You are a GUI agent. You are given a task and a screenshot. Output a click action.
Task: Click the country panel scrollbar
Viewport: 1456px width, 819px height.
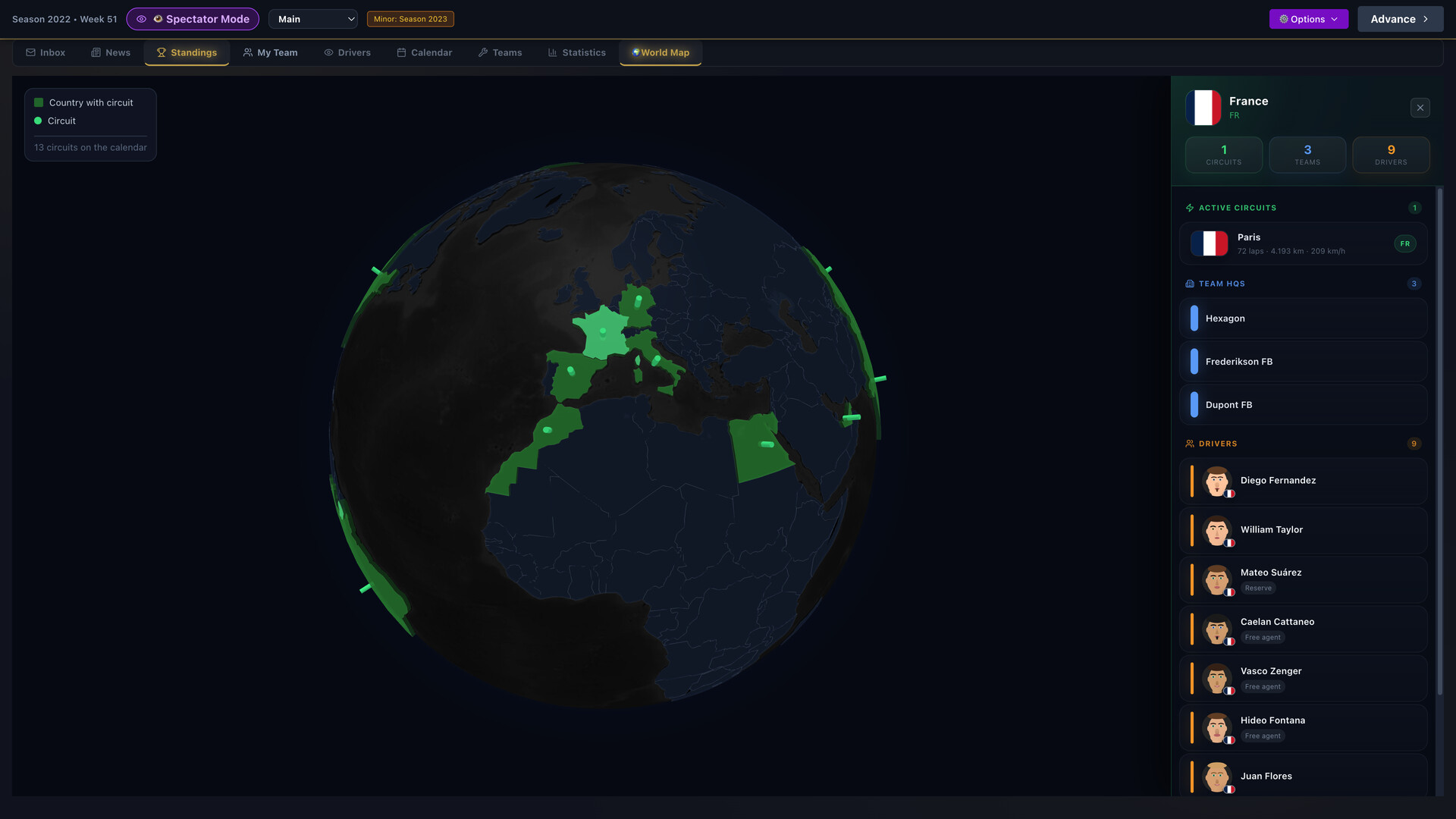pos(1439,441)
